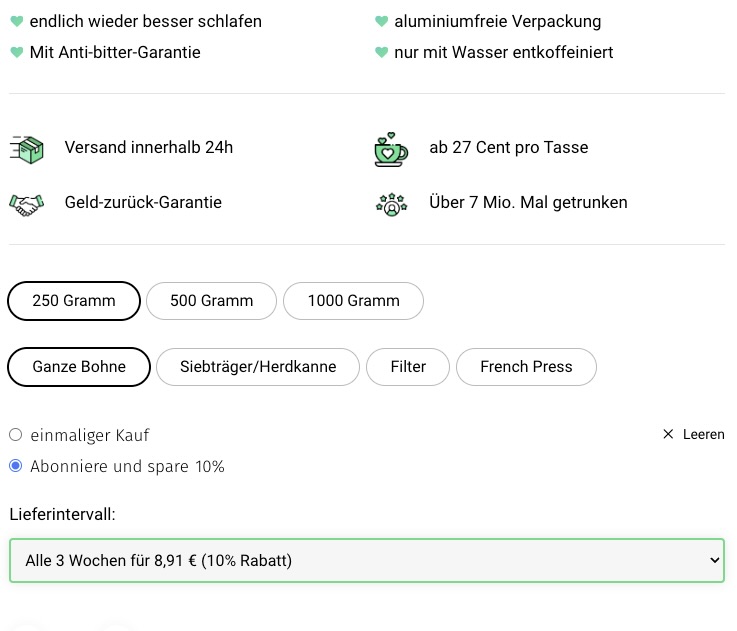
Task: Open the Lieferintervall dropdown
Action: click(x=366, y=561)
